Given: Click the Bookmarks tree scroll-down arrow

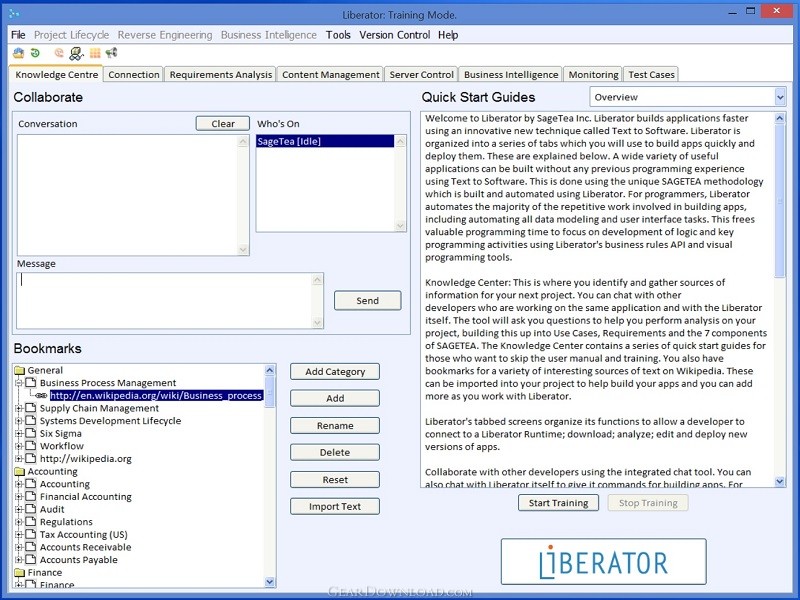Looking at the screenshot, I should tap(270, 582).
